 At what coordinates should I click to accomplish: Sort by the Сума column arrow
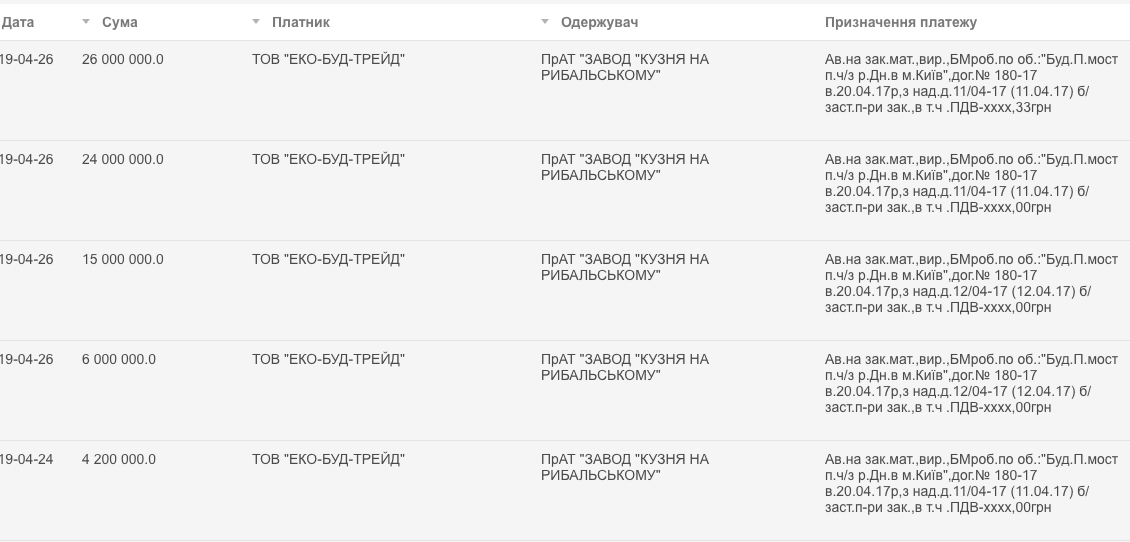tap(86, 22)
